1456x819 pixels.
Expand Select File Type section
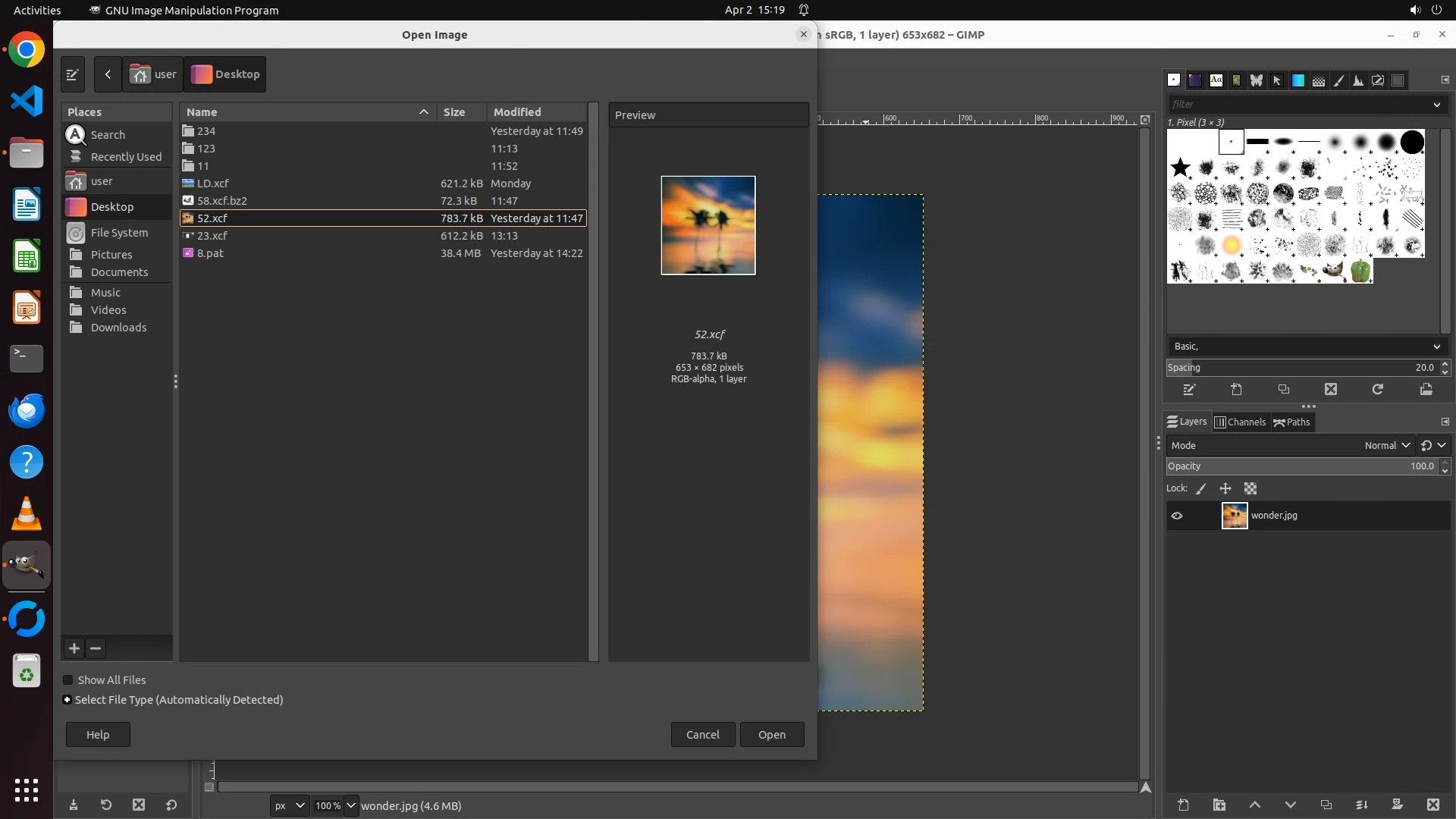pos(67,700)
